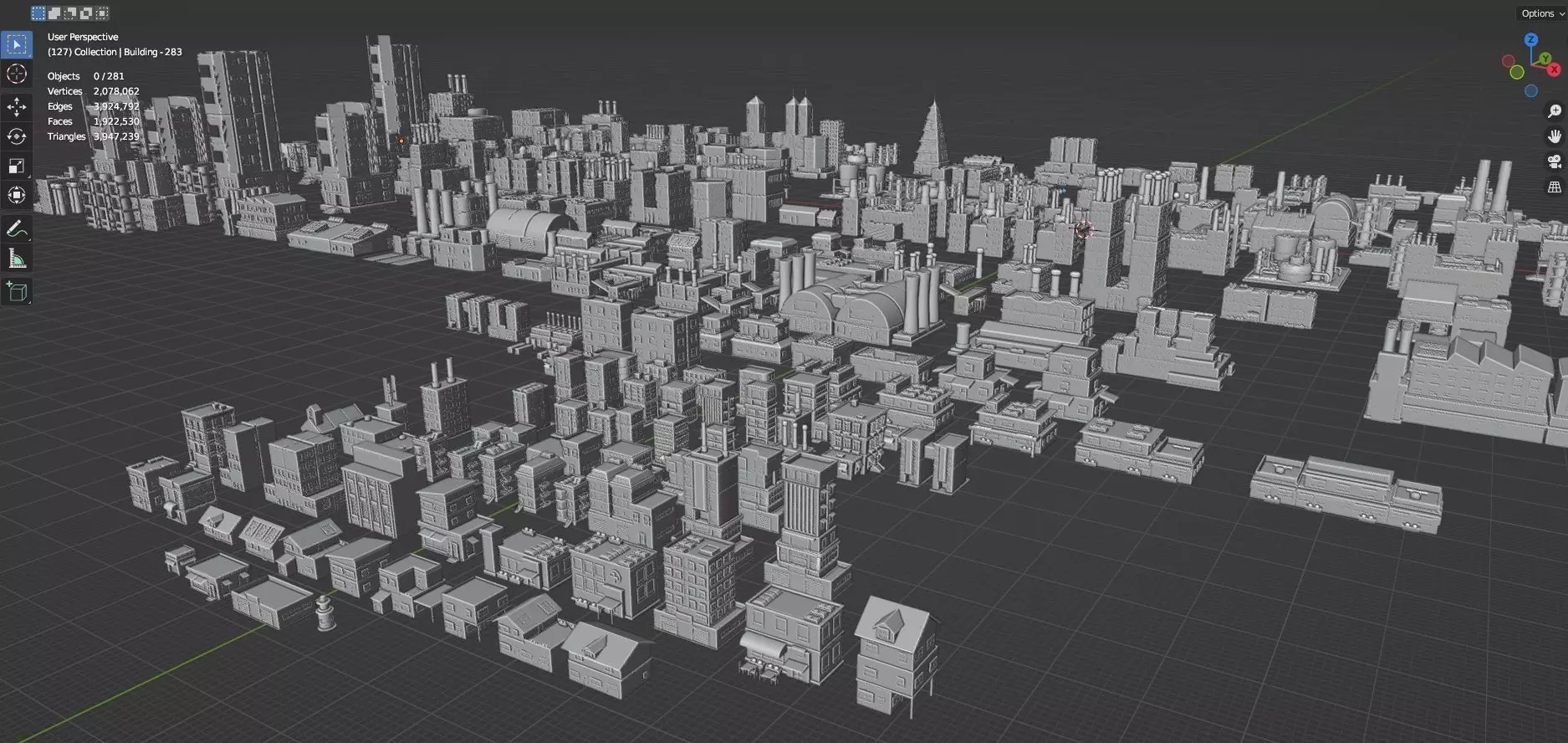The image size is (1568, 743).
Task: Set selection mode to extend
Action: click(54, 13)
